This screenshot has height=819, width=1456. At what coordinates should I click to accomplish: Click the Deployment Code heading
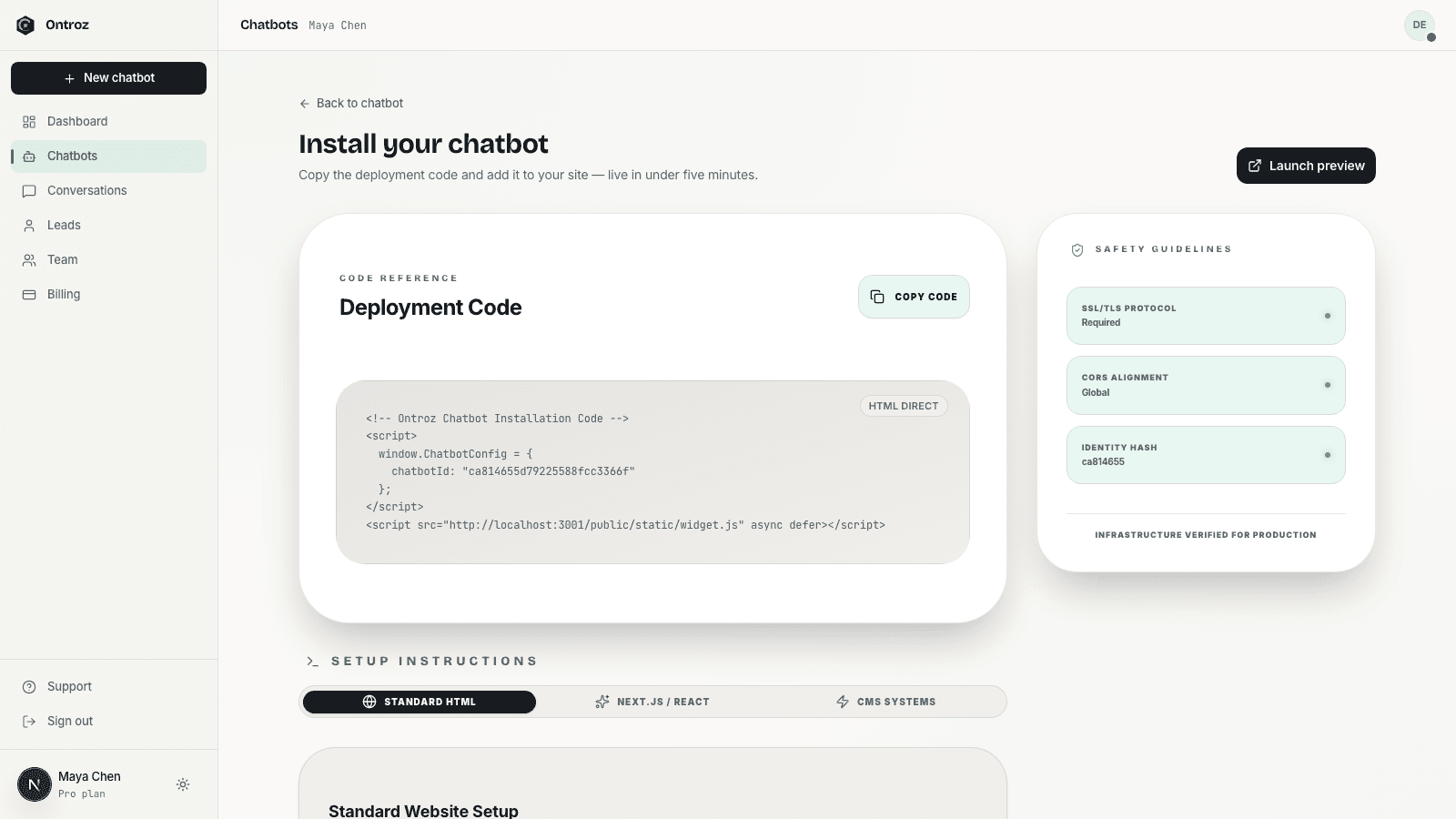pos(430,308)
